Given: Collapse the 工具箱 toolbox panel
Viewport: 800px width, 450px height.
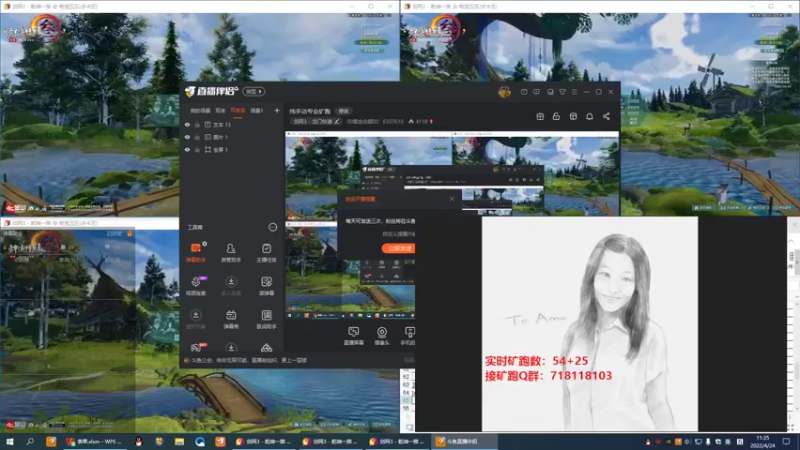Looking at the screenshot, I should coord(272,227).
